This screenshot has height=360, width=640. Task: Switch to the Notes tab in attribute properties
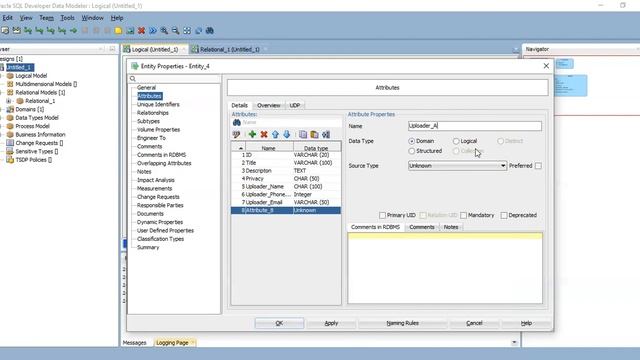point(451,227)
